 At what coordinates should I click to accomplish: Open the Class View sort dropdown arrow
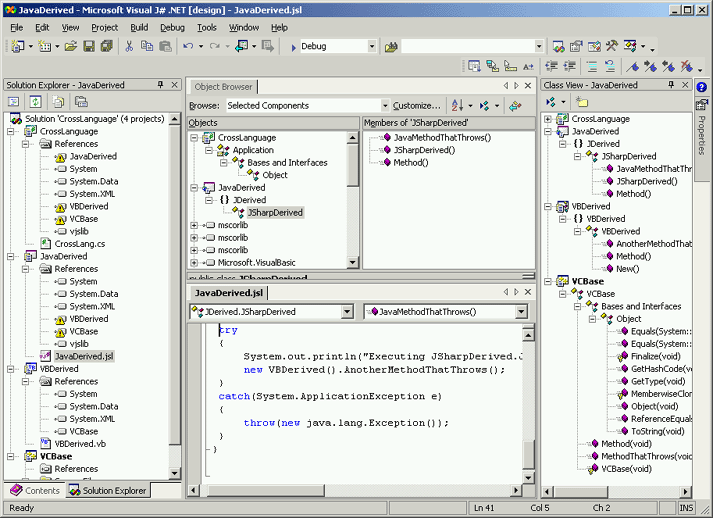coord(563,101)
